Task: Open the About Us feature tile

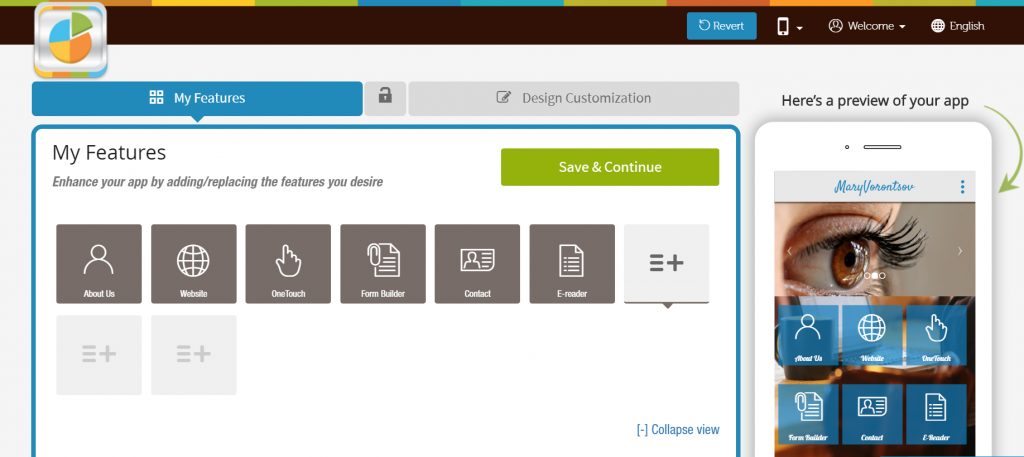Action: [x=99, y=264]
